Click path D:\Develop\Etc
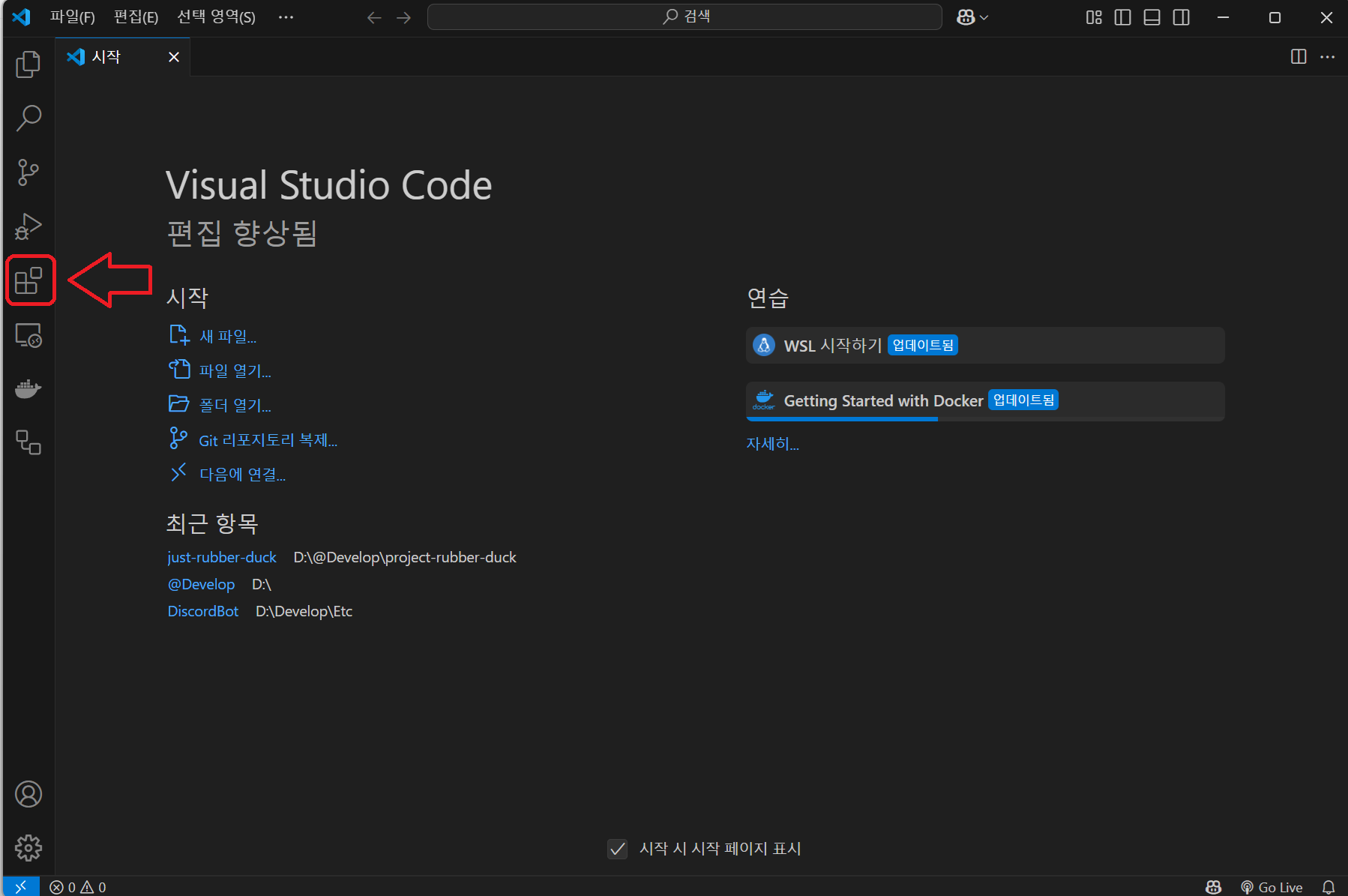 click(x=304, y=611)
